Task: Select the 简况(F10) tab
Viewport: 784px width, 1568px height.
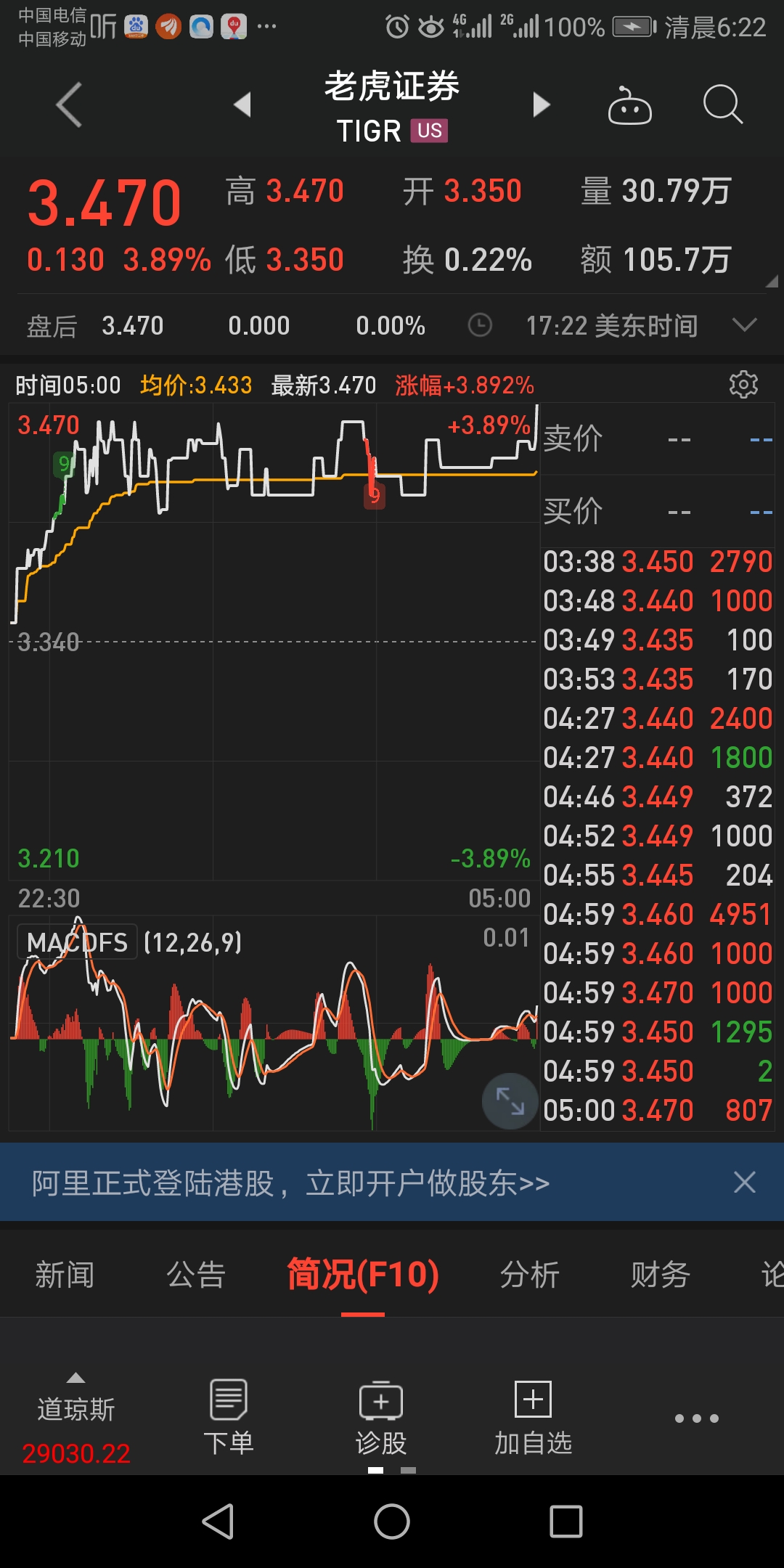Action: pyautogui.click(x=363, y=1275)
